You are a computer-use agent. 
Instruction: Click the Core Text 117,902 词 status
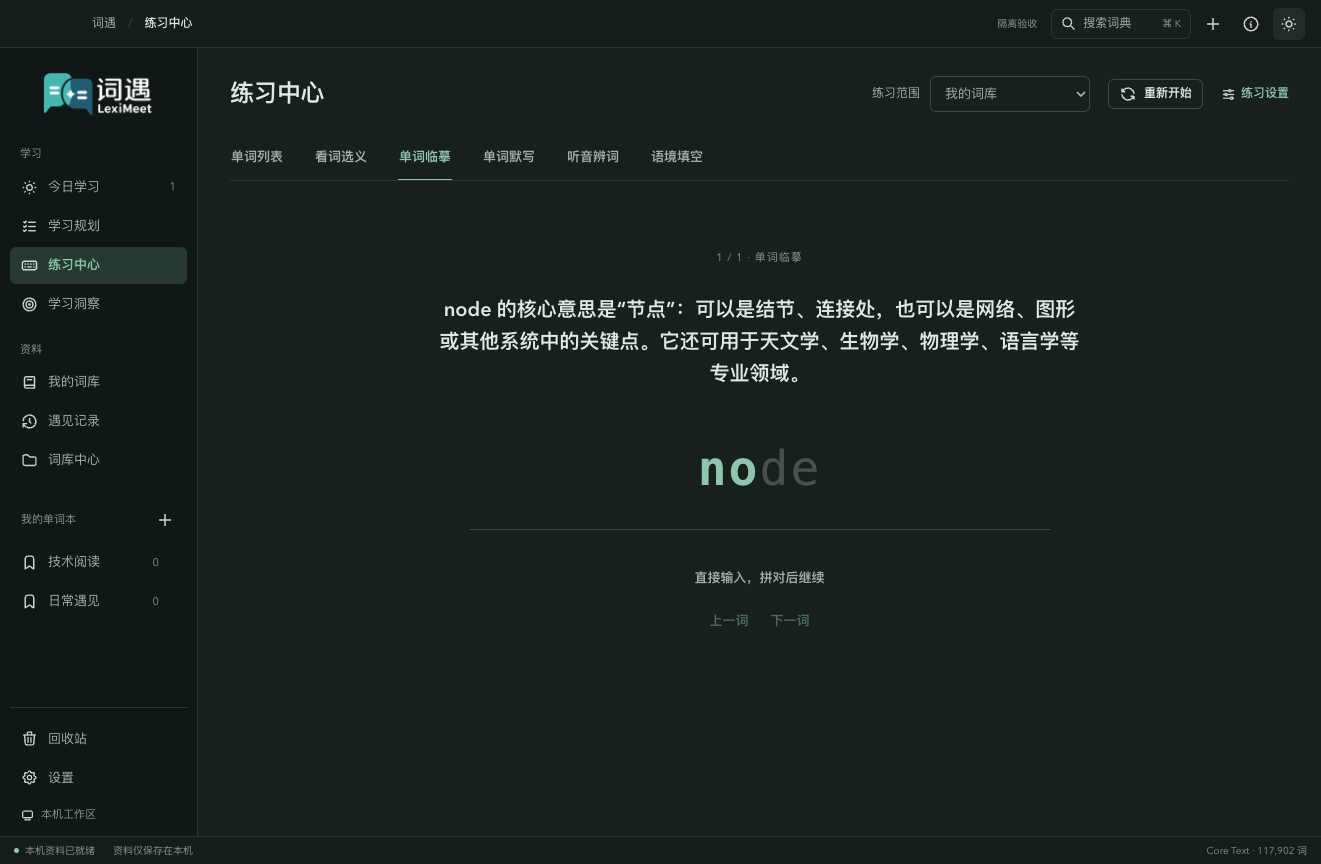[1257, 851]
